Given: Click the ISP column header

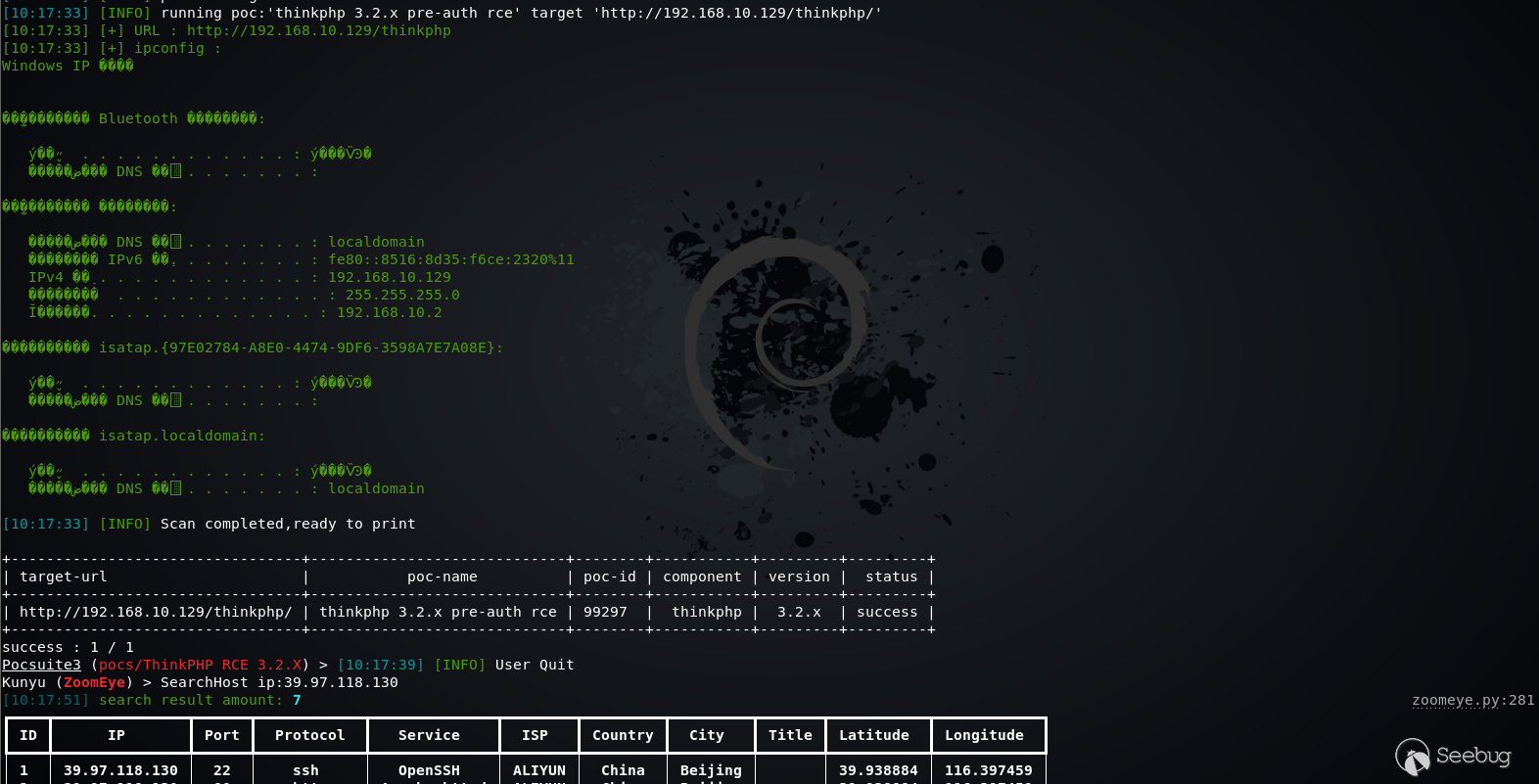Looking at the screenshot, I should pyautogui.click(x=535, y=735).
